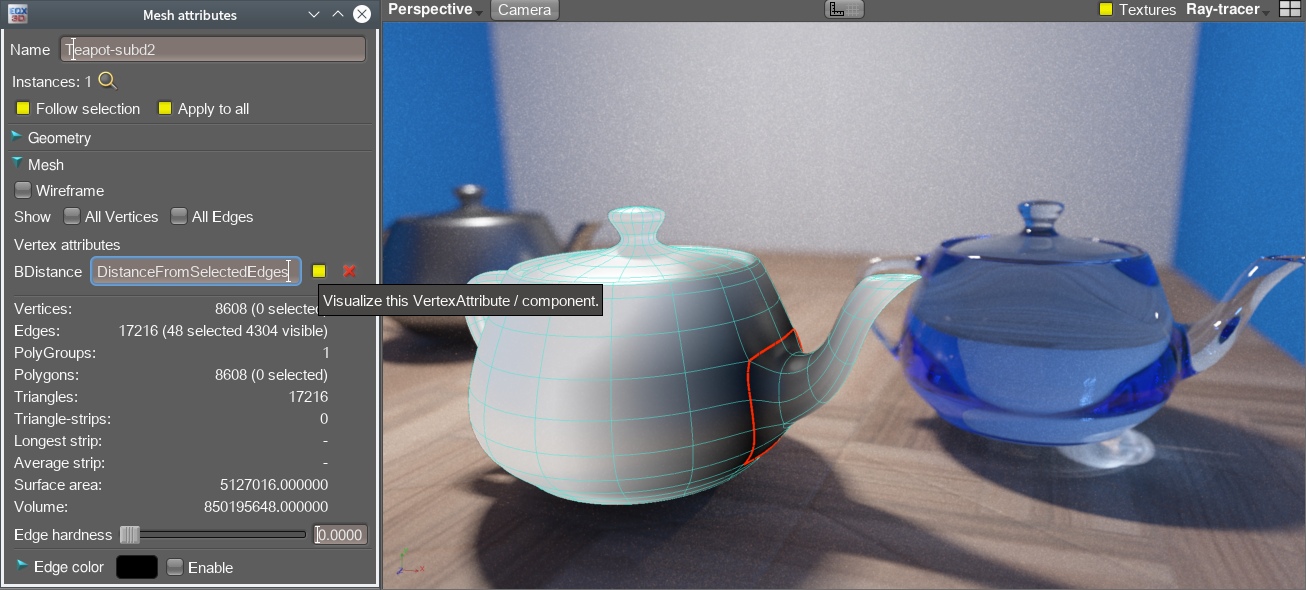The width and height of the screenshot is (1306, 590).
Task: Click the Camera button
Action: click(x=524, y=10)
